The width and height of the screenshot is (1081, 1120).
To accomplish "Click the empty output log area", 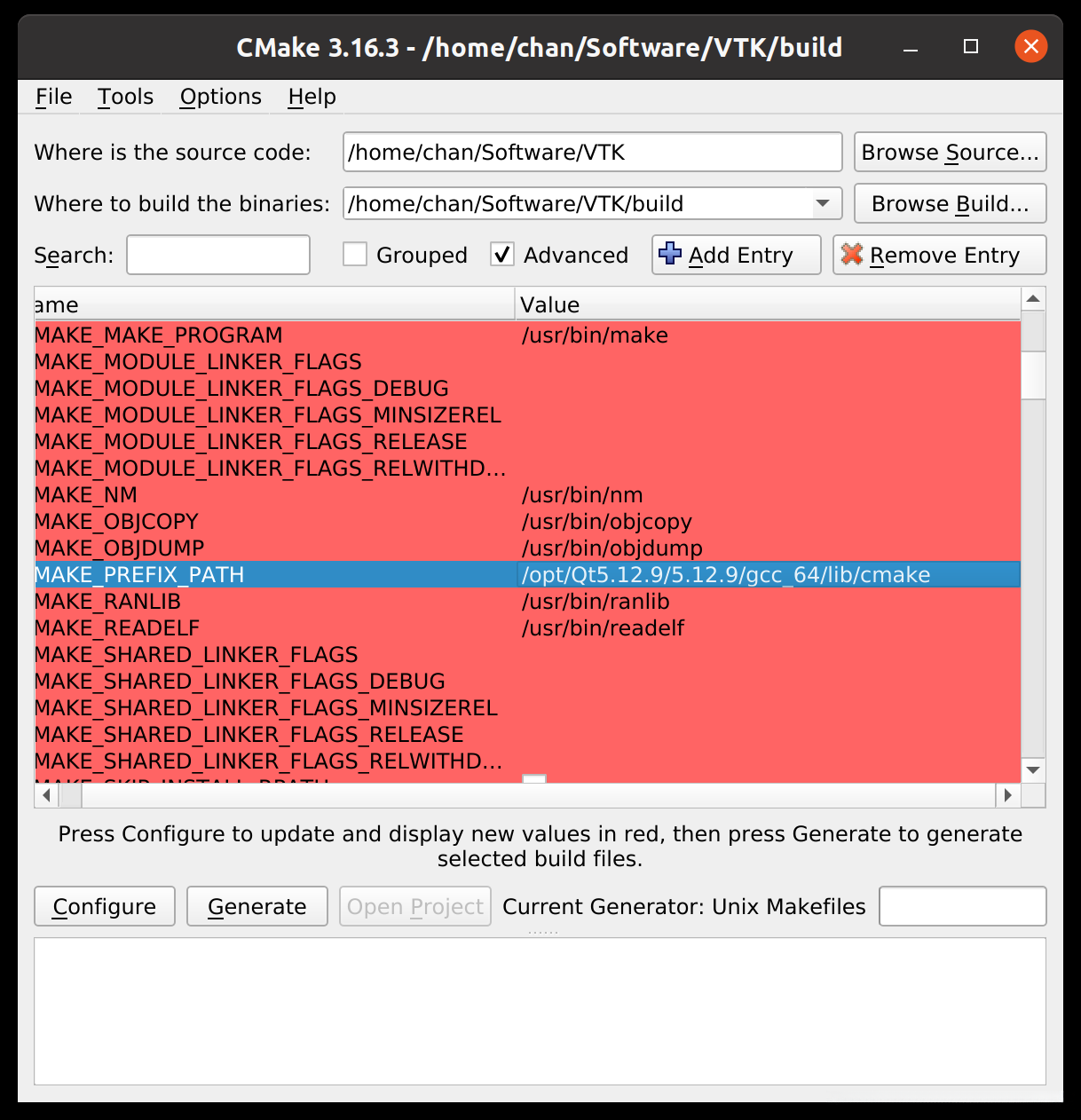I will click(540, 1011).
